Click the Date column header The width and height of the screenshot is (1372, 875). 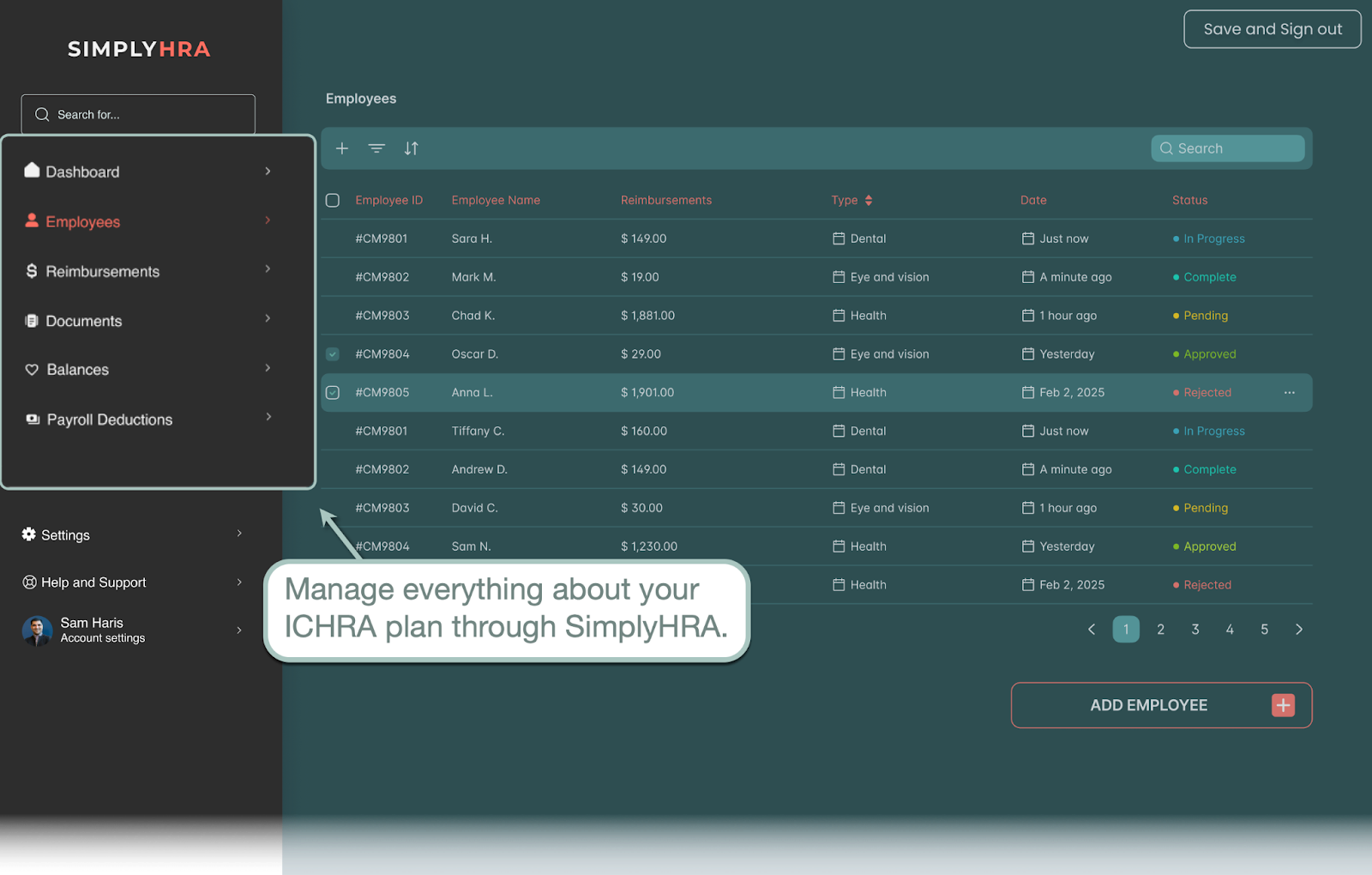pyautogui.click(x=1033, y=200)
